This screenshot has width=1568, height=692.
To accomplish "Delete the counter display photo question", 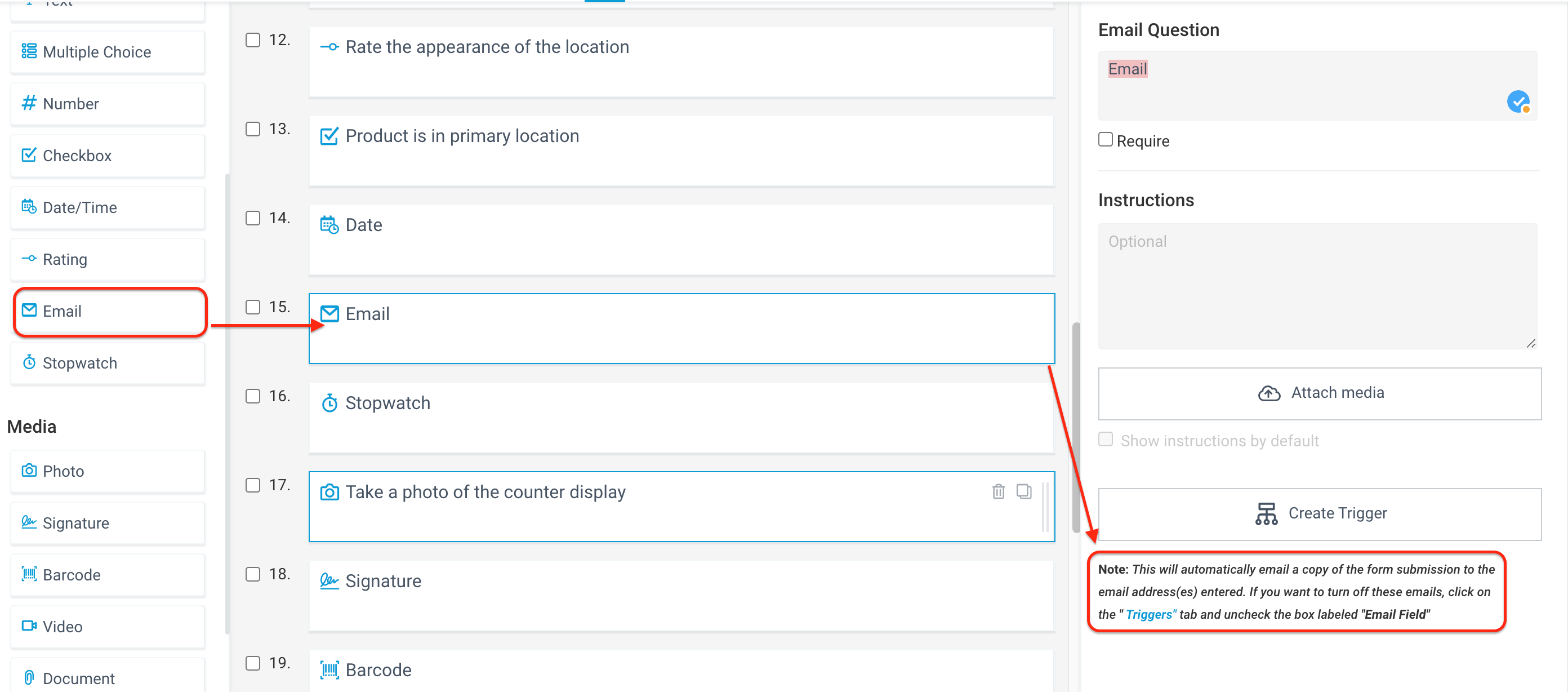I will coord(998,491).
